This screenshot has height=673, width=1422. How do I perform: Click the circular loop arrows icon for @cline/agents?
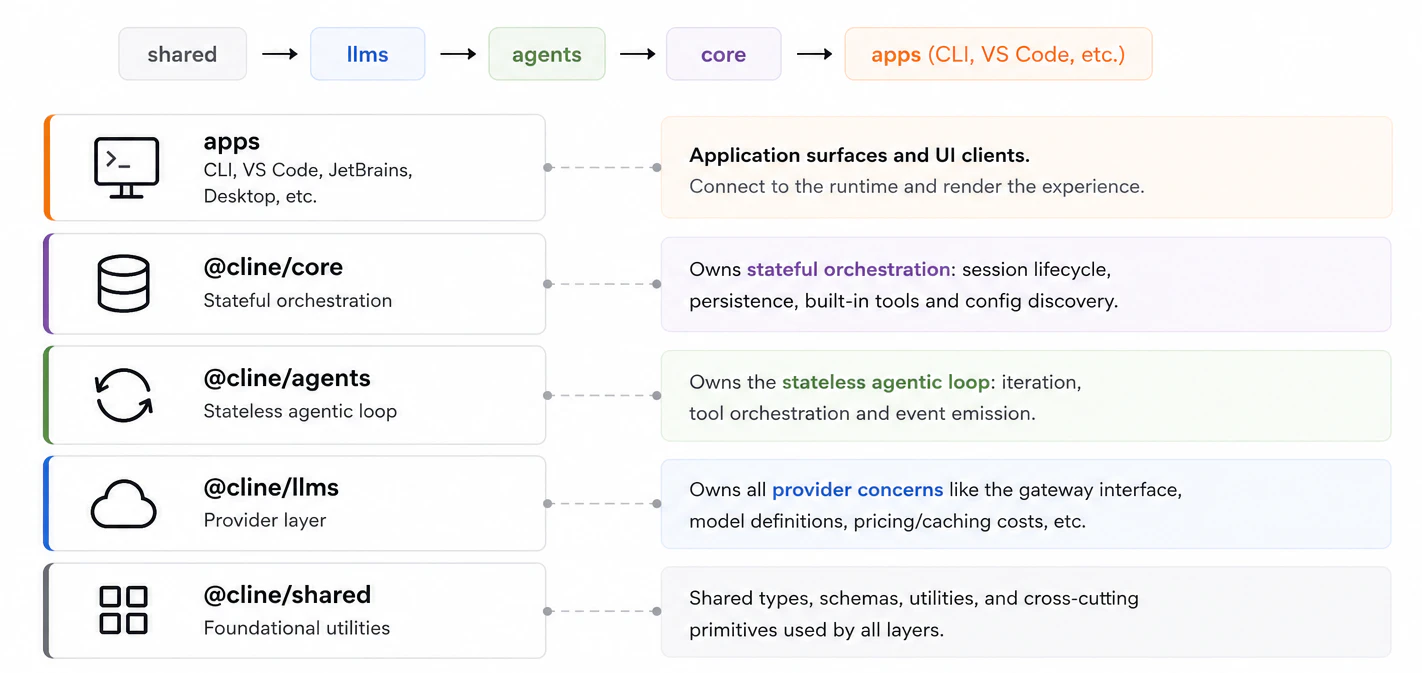coord(124,395)
